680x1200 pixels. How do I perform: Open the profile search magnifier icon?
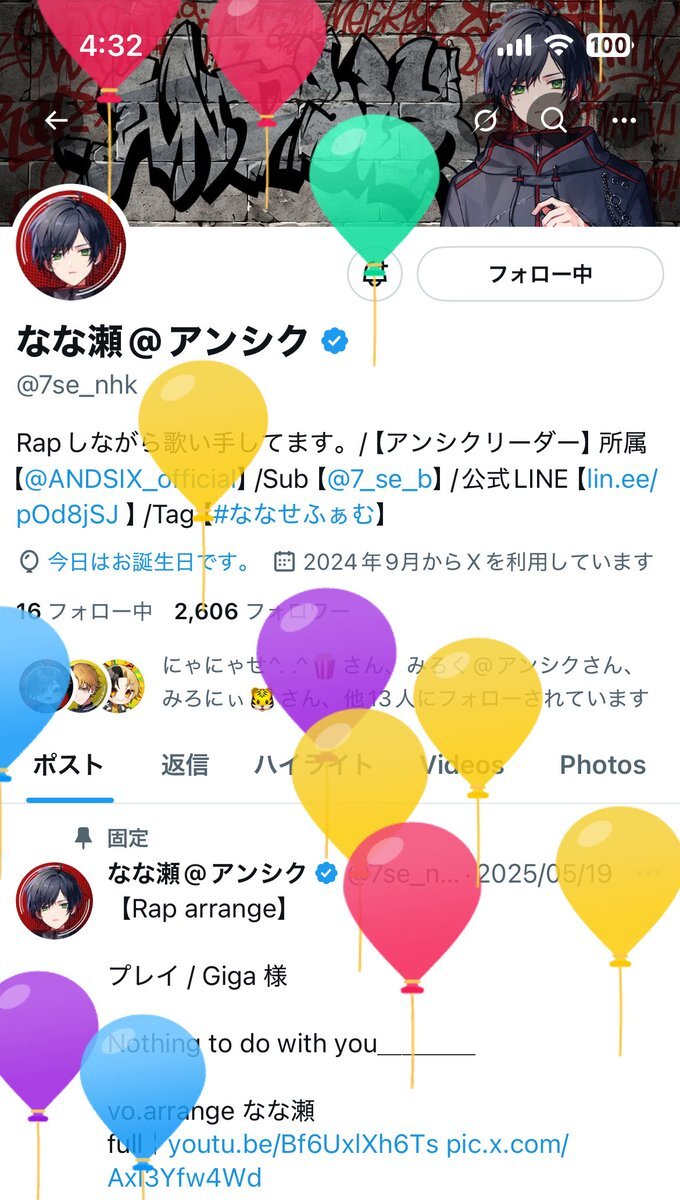[553, 121]
